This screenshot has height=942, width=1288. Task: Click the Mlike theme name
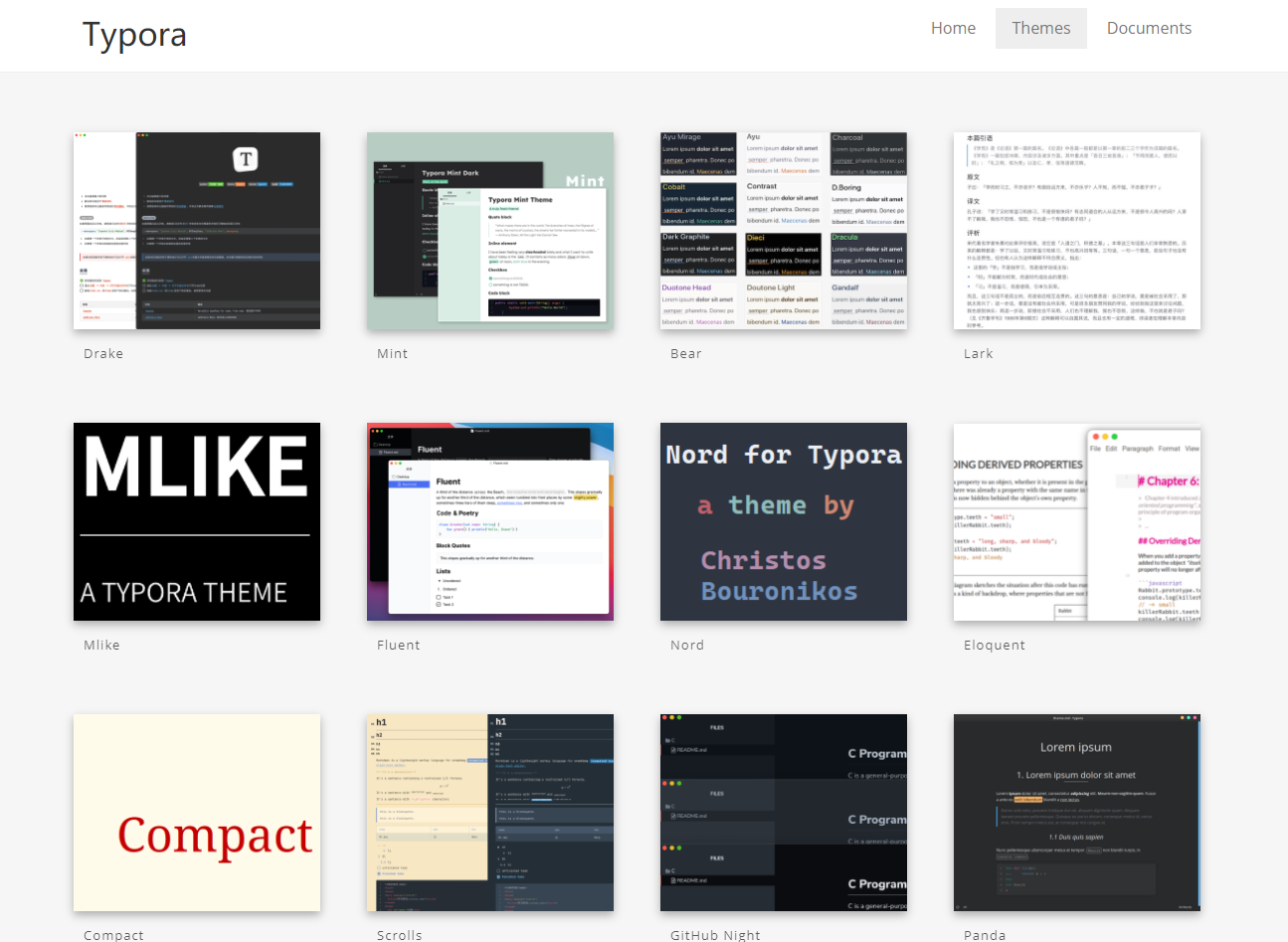101,645
